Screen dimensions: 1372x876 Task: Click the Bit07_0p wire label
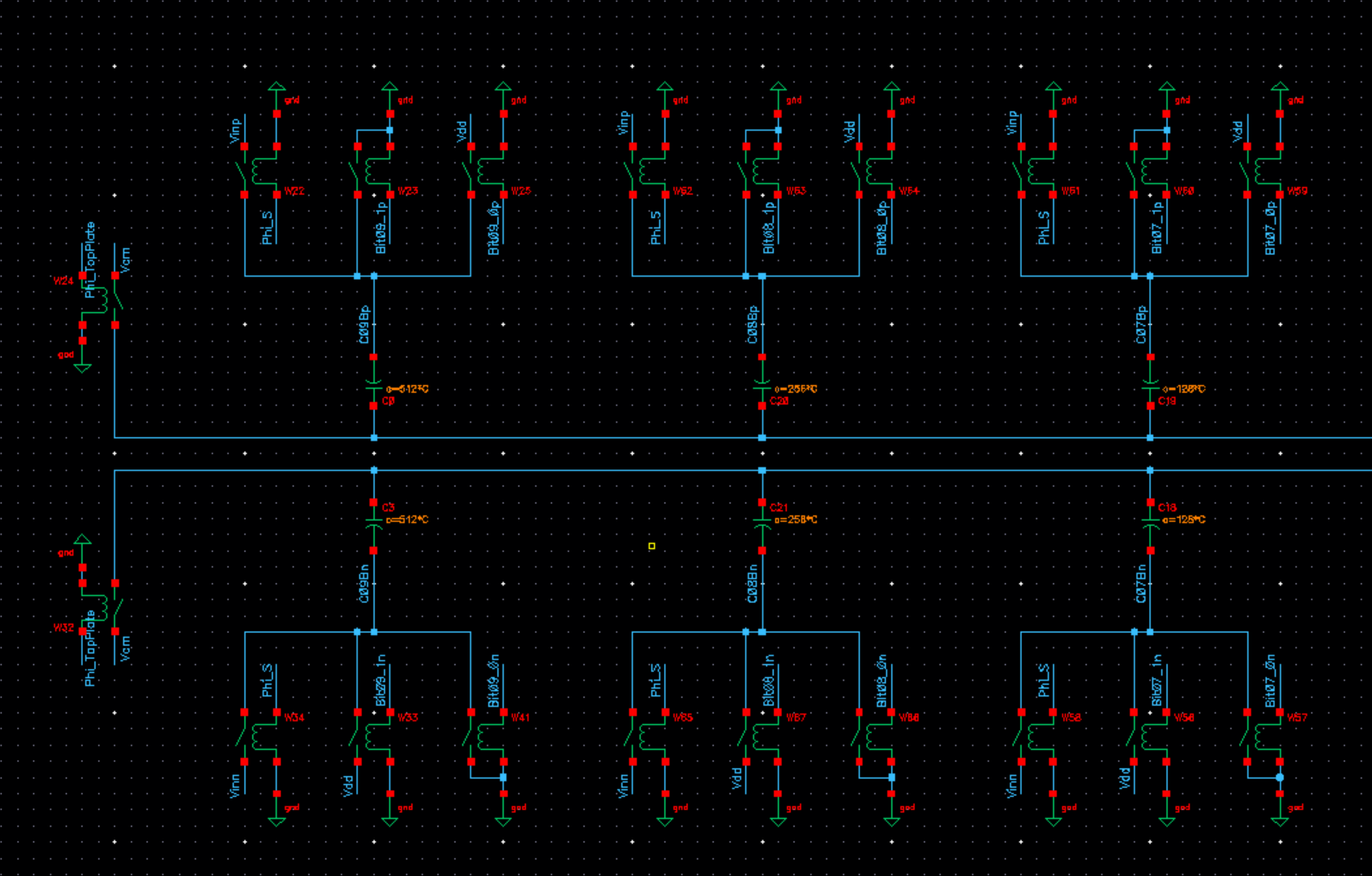[1271, 228]
